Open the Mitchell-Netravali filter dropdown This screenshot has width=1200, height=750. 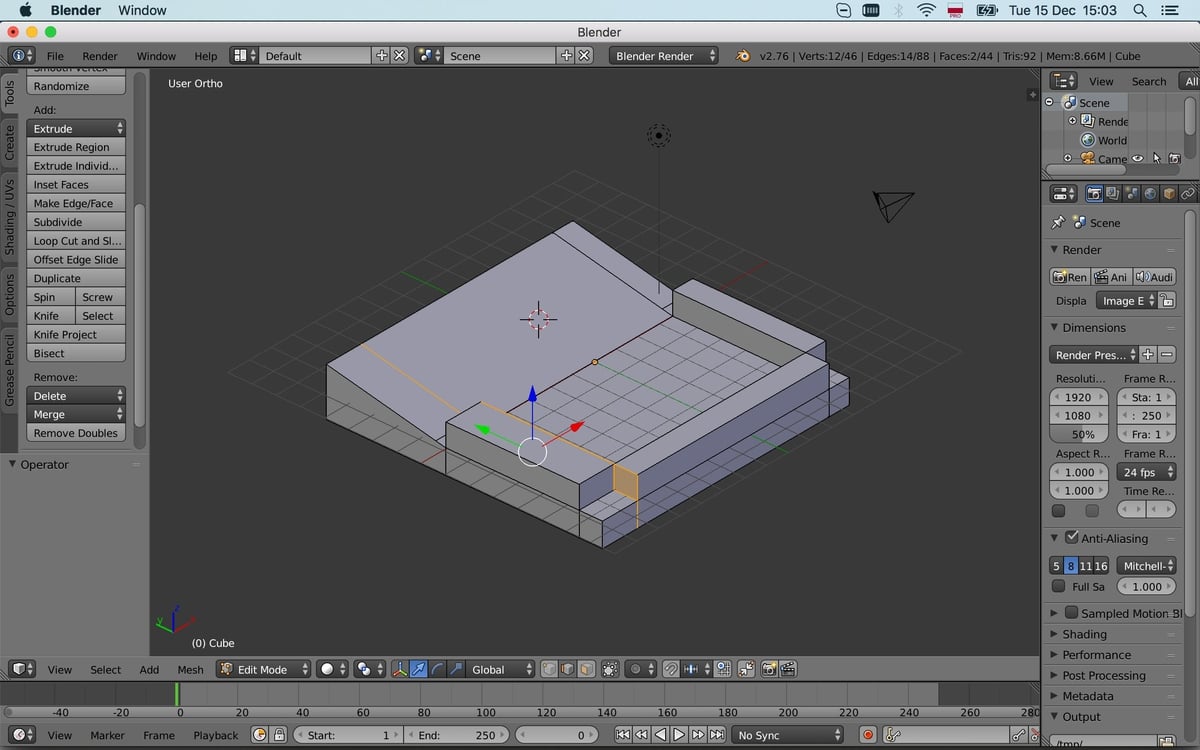point(1145,566)
